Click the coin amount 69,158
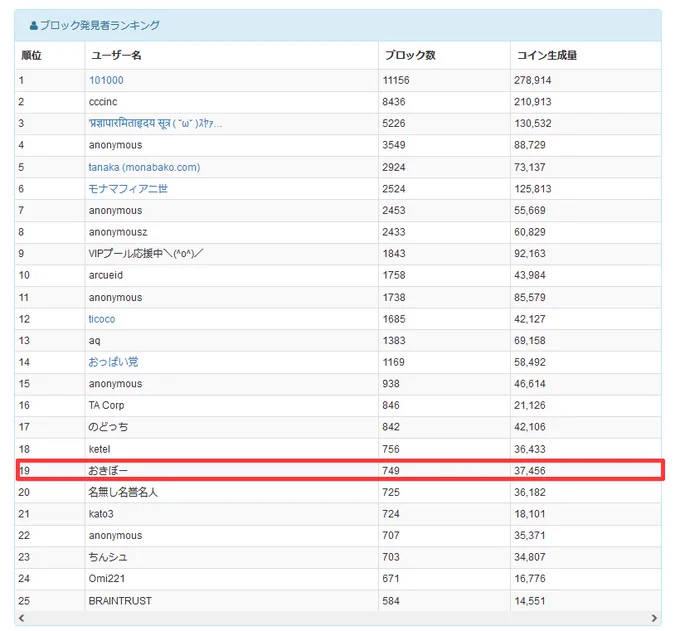Screen dimensions: 680x631 (x=530, y=341)
